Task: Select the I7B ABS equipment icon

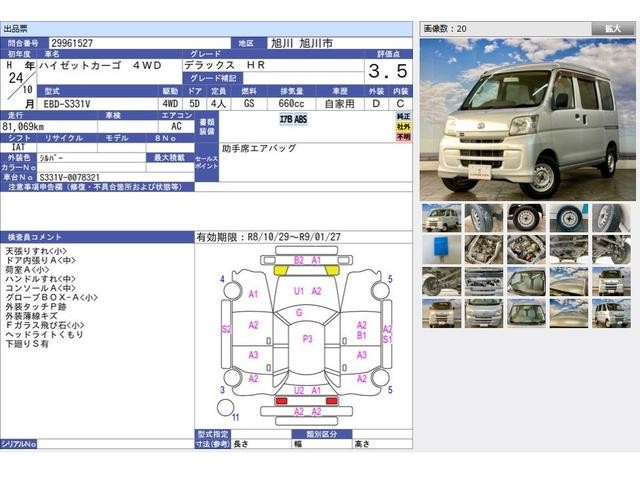Action: (293, 119)
